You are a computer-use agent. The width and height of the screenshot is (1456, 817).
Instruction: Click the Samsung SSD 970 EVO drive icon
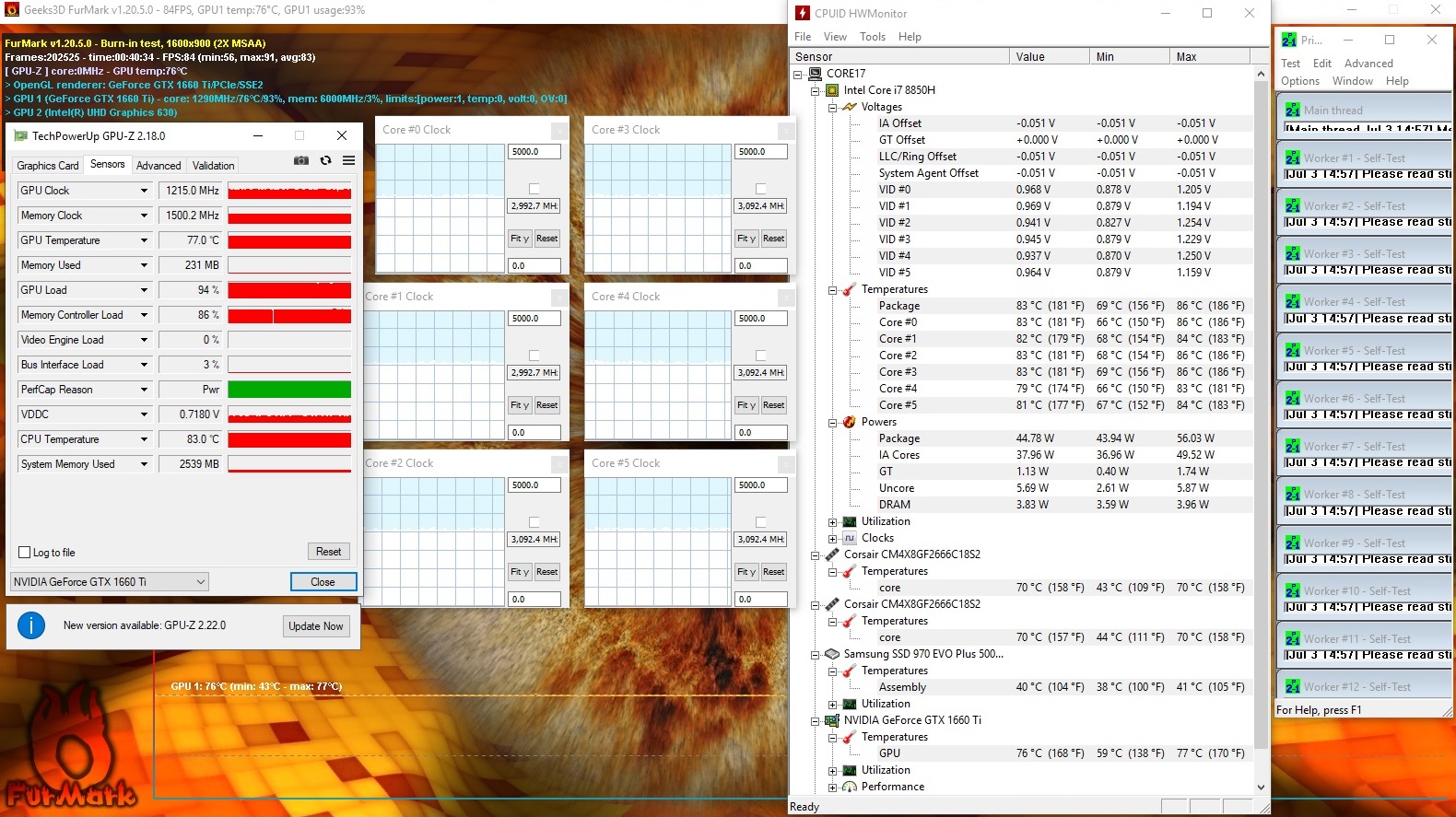pyautogui.click(x=832, y=654)
